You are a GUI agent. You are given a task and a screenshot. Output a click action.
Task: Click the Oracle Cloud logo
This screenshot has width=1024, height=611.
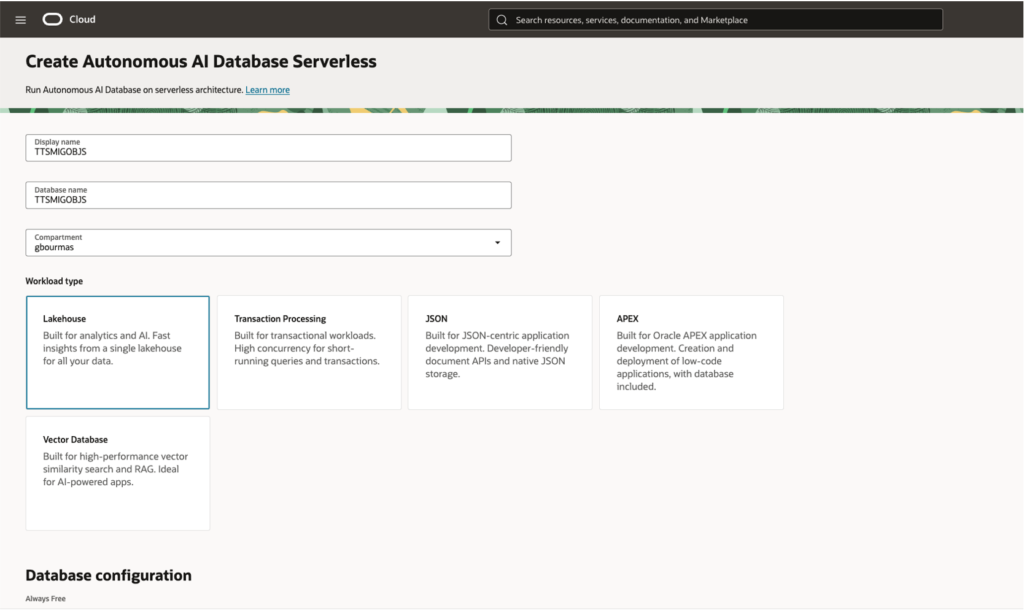click(52, 20)
